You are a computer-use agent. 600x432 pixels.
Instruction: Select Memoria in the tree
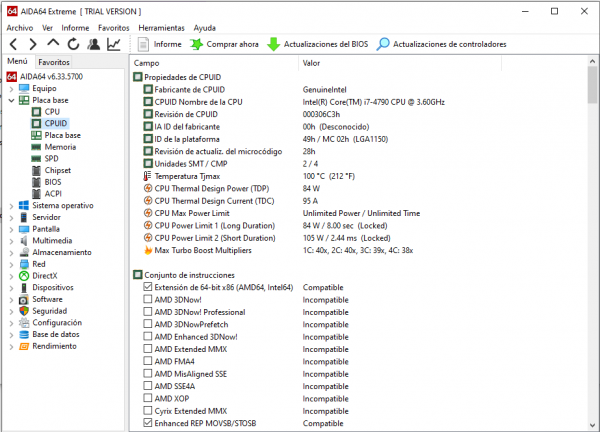click(x=60, y=147)
